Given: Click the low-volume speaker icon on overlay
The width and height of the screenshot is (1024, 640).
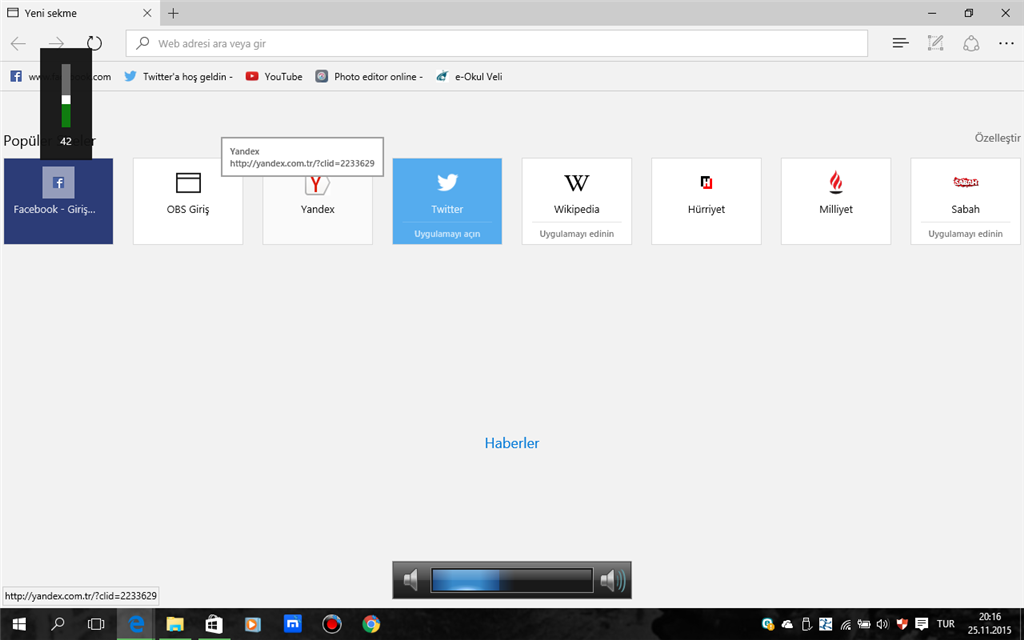Looking at the screenshot, I should tap(411, 580).
